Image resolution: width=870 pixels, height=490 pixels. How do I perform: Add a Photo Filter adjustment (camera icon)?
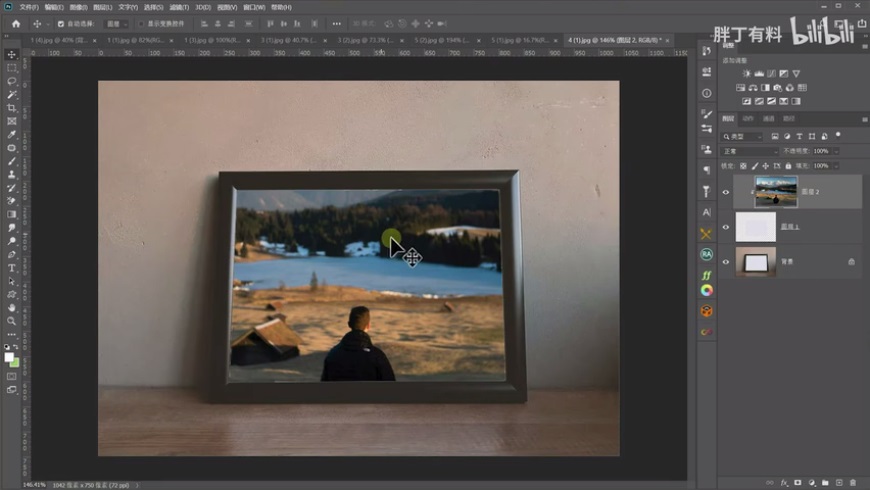[x=777, y=88]
